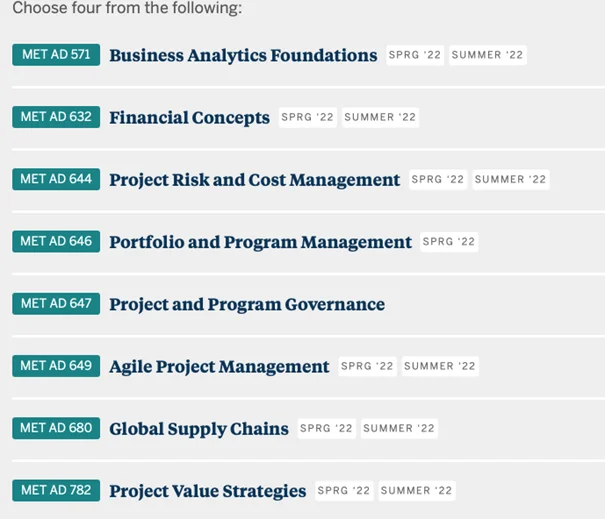Select SPRG '22 tag for Portfolio and Program Management
Viewport: 605px width, 519px height.
click(x=450, y=241)
